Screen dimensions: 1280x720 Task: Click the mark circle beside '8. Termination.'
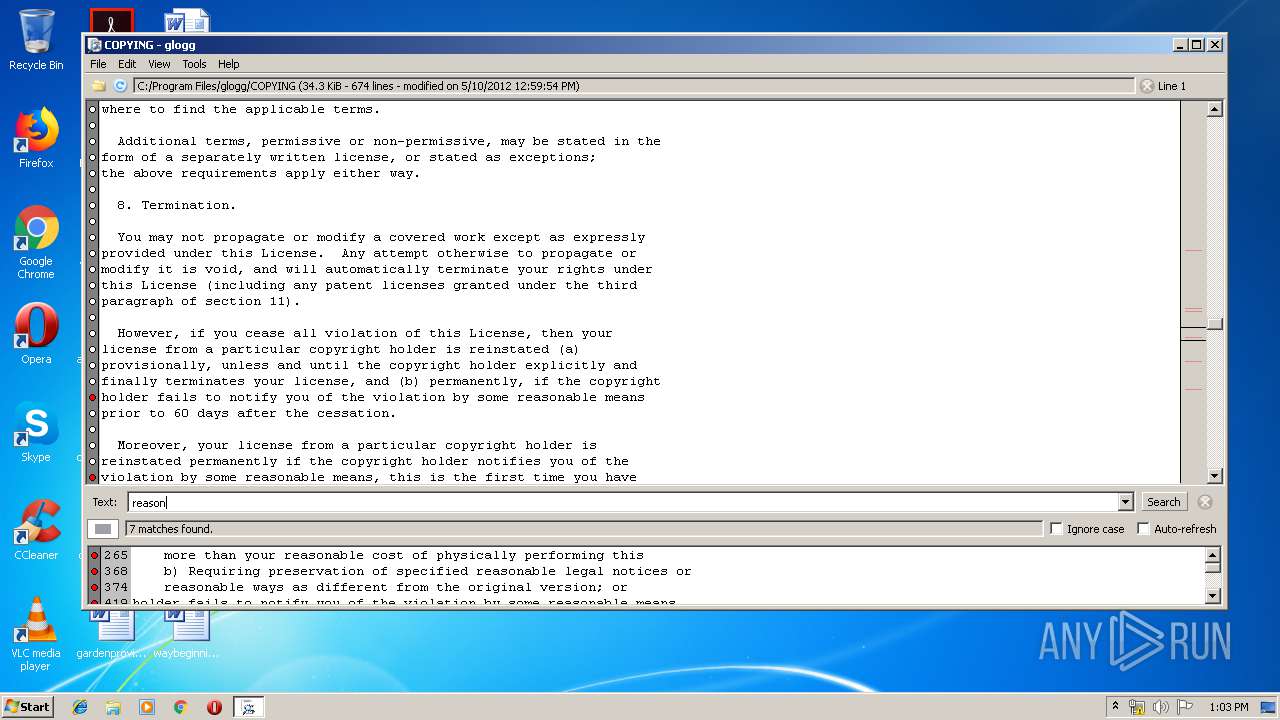93,205
